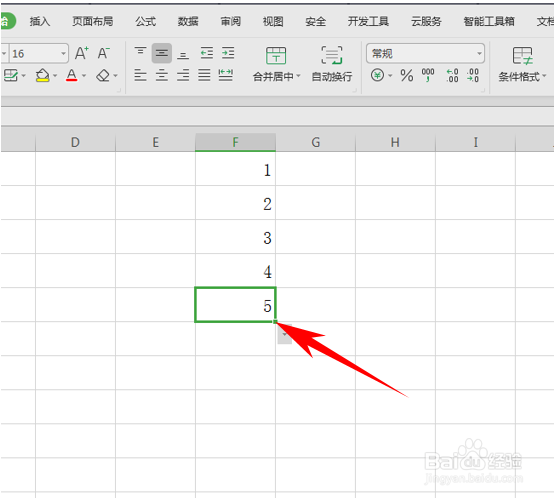Apply percent style
Viewport: 554px width, 498px height.
tap(407, 75)
